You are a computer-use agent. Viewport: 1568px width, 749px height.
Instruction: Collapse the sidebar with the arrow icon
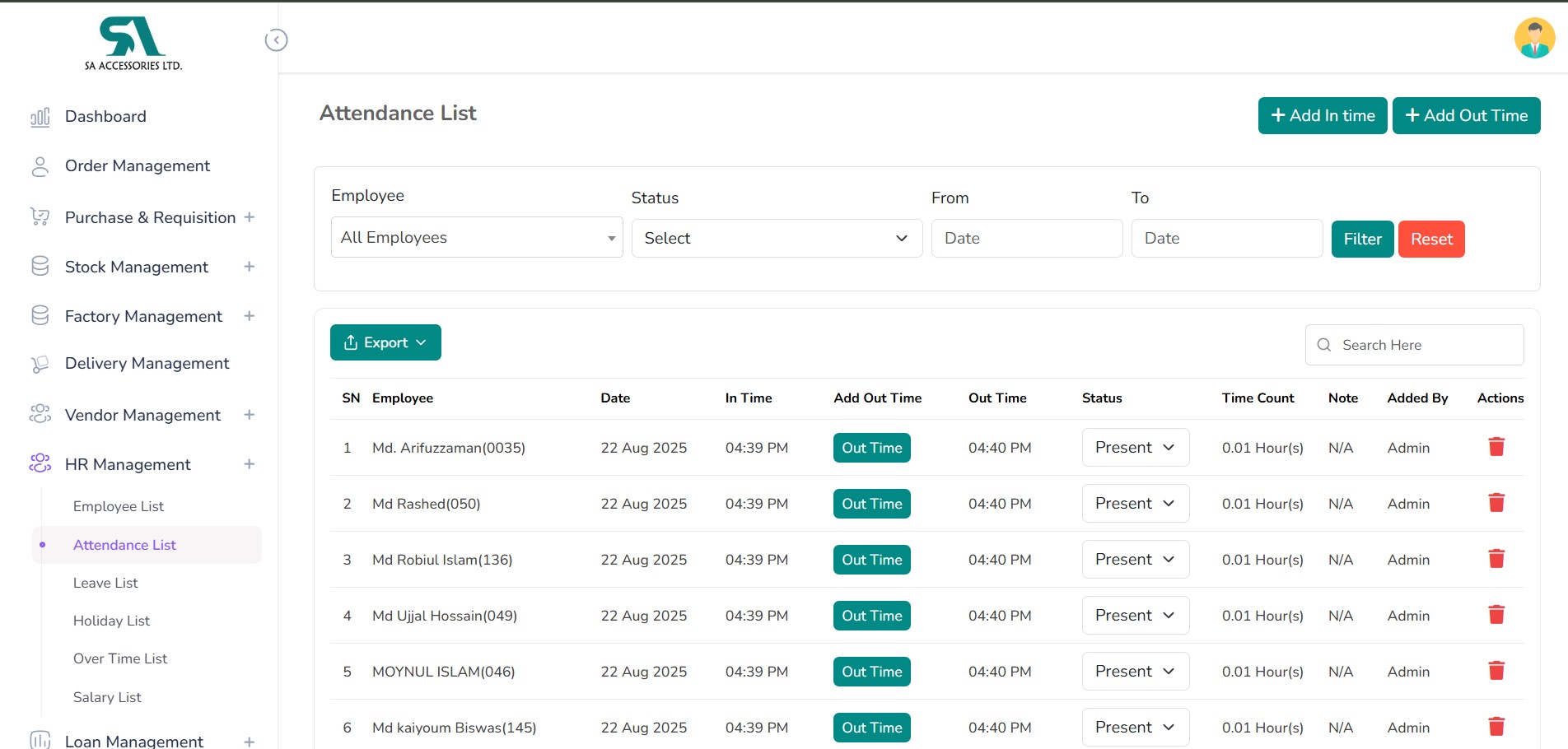click(276, 40)
